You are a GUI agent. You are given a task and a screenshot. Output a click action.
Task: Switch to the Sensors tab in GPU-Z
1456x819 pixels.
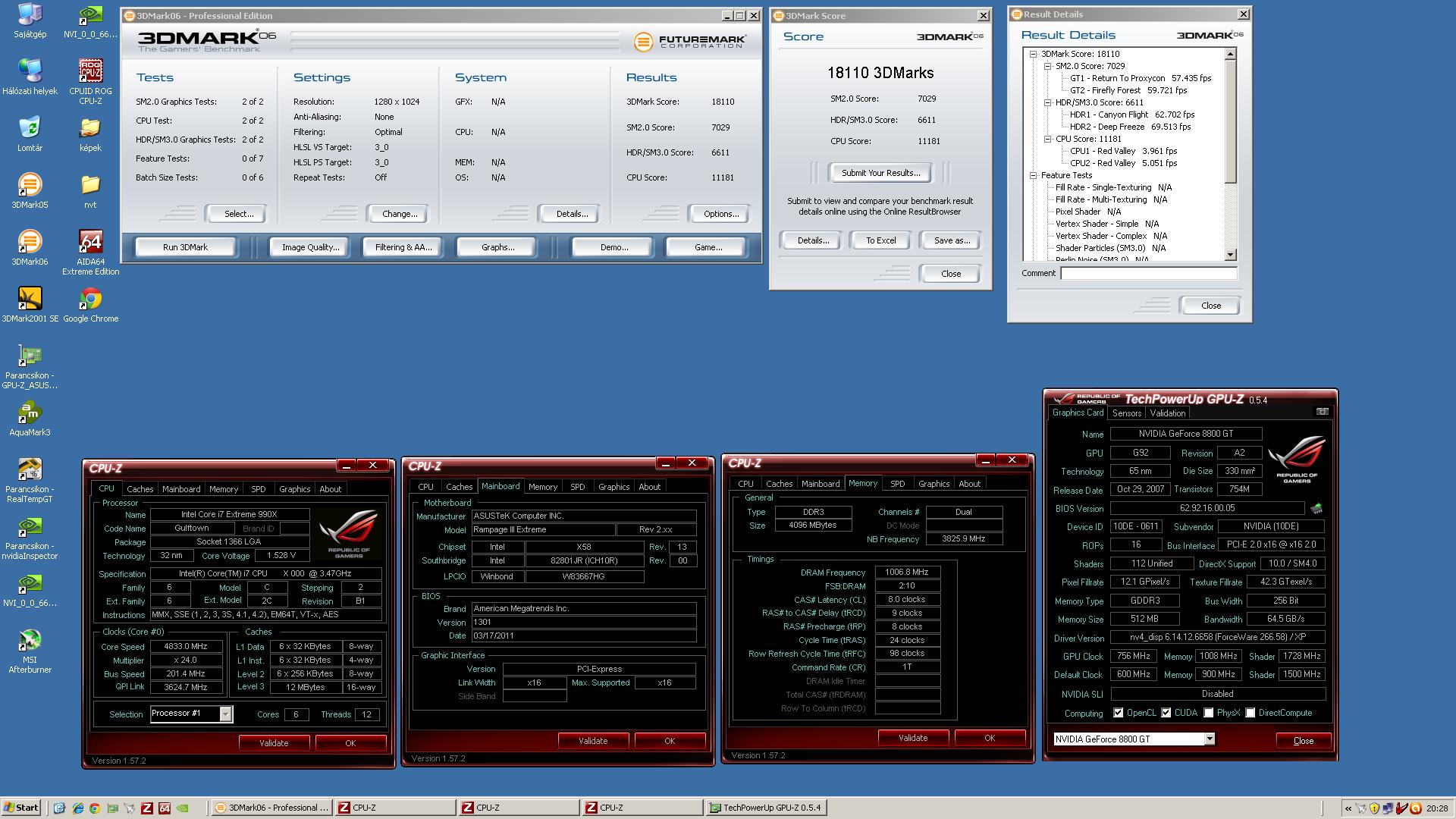click(1126, 413)
